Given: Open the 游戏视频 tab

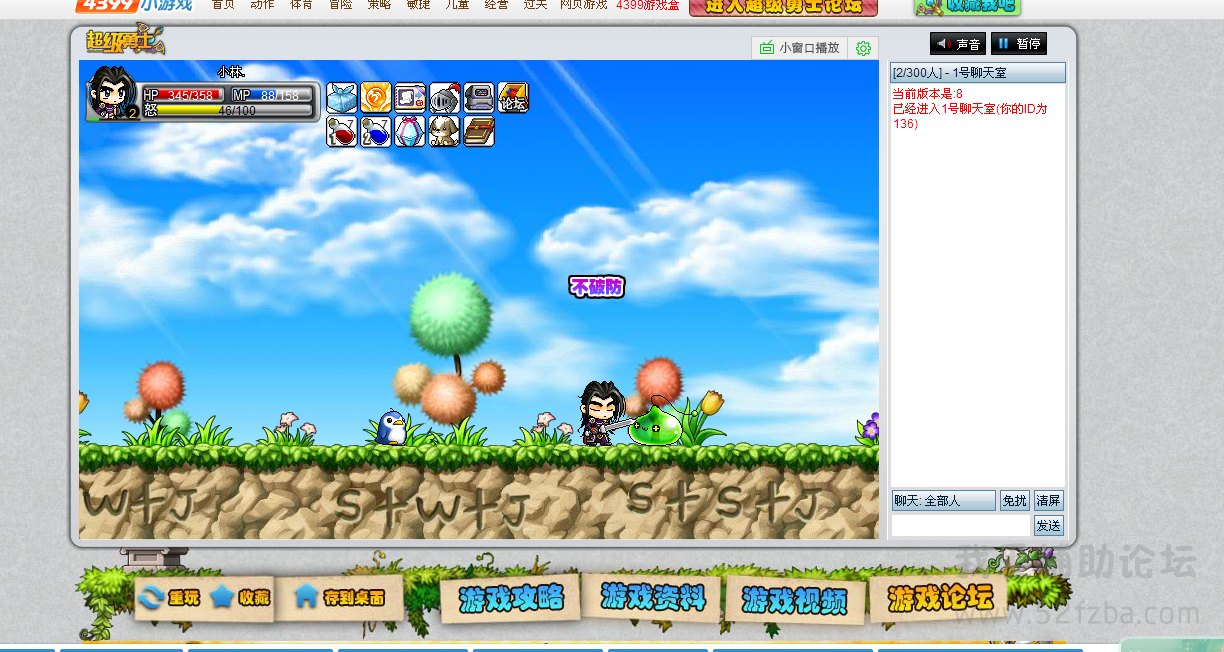Looking at the screenshot, I should (794, 601).
